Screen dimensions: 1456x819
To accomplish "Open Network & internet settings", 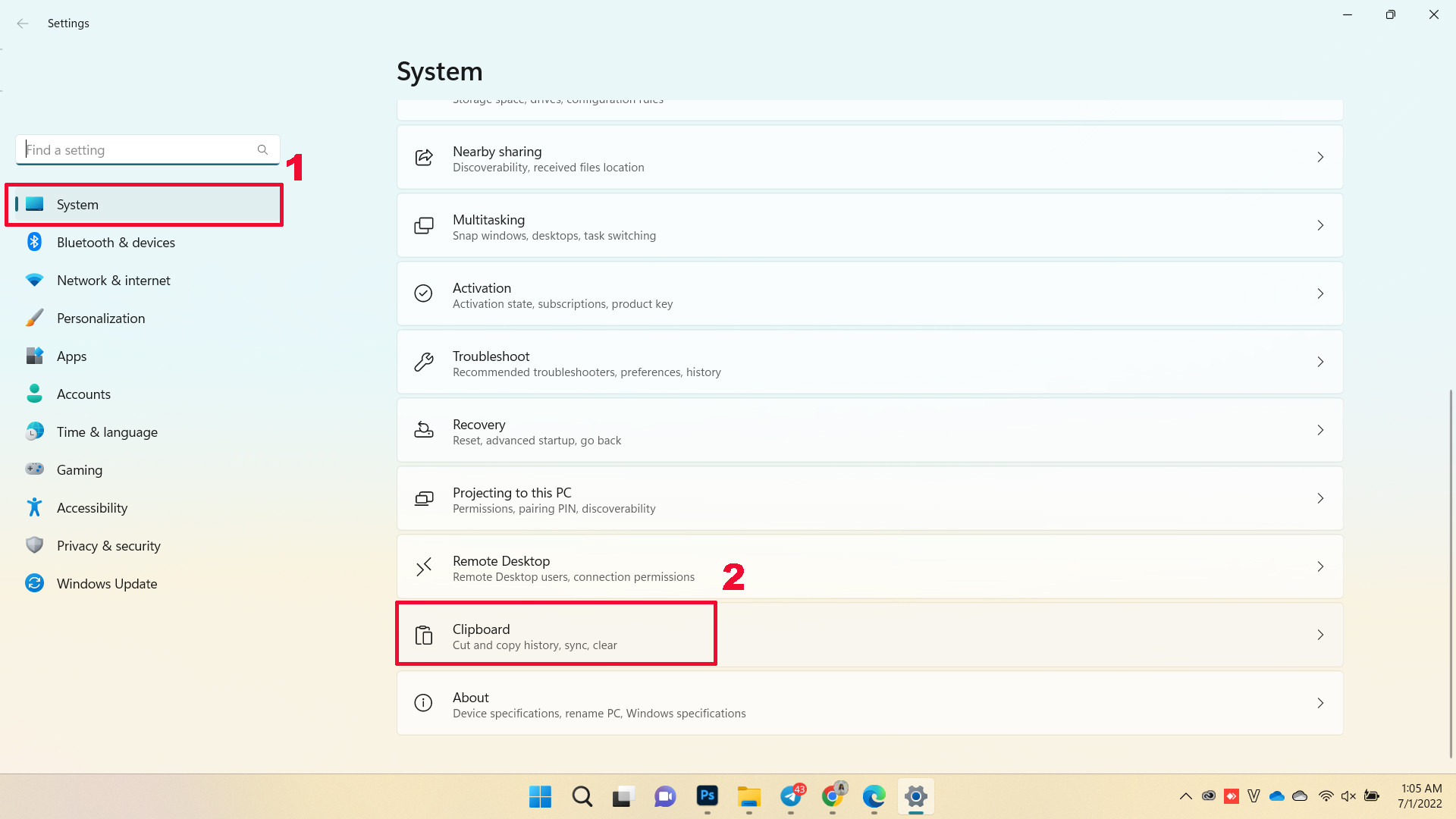I will pos(147,280).
